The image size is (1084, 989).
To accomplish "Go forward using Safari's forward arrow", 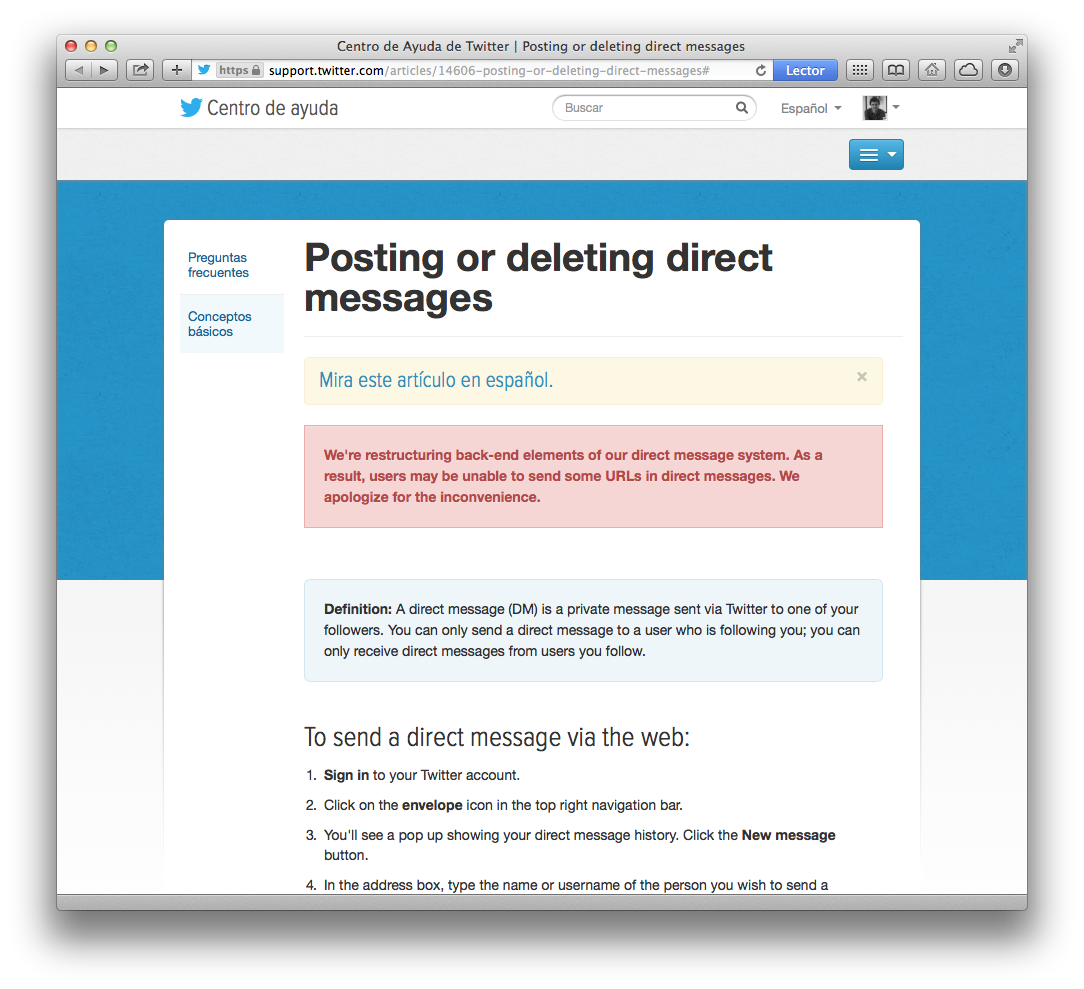I will 104,70.
